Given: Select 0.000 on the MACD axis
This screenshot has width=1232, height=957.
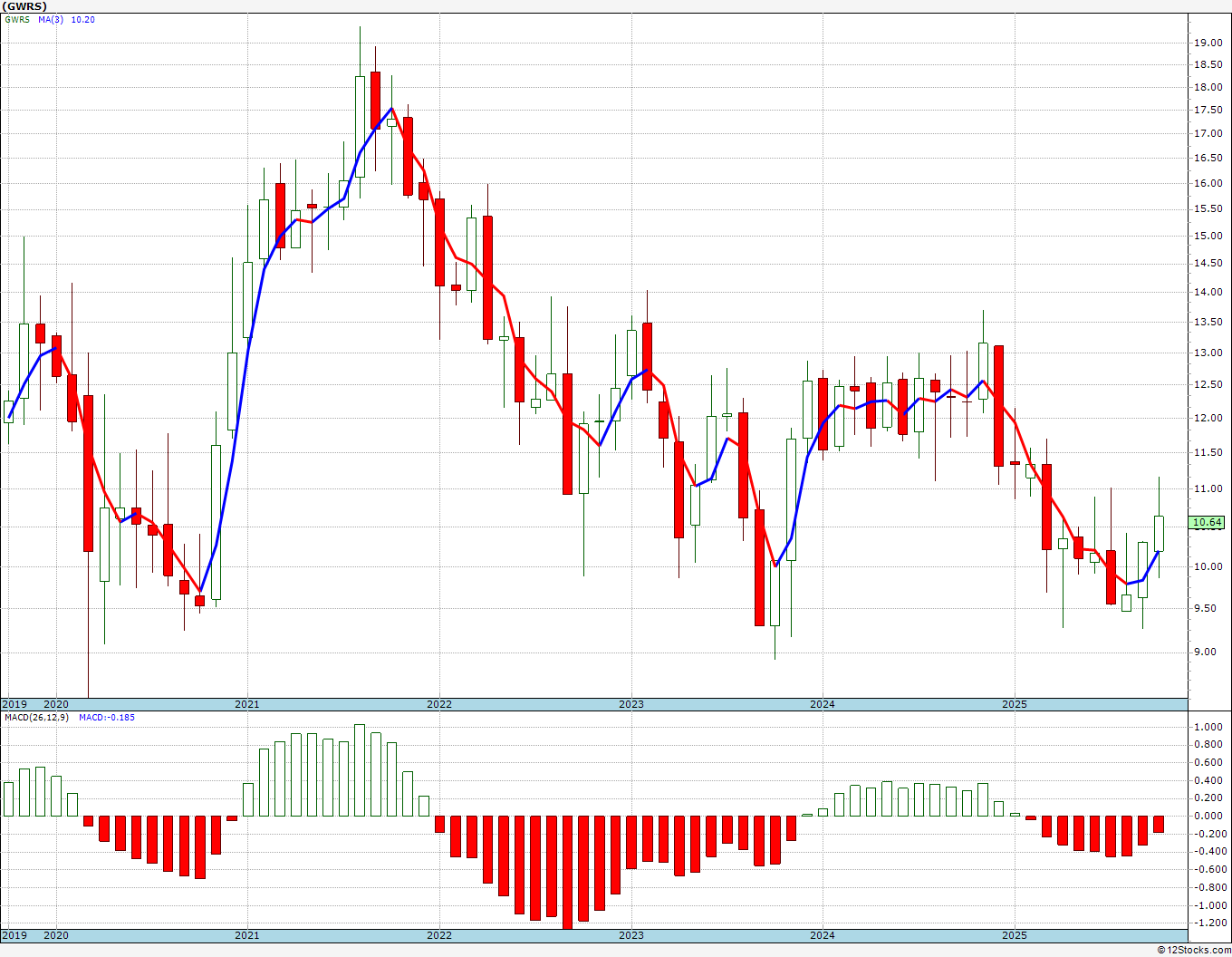Looking at the screenshot, I should coord(1208,816).
